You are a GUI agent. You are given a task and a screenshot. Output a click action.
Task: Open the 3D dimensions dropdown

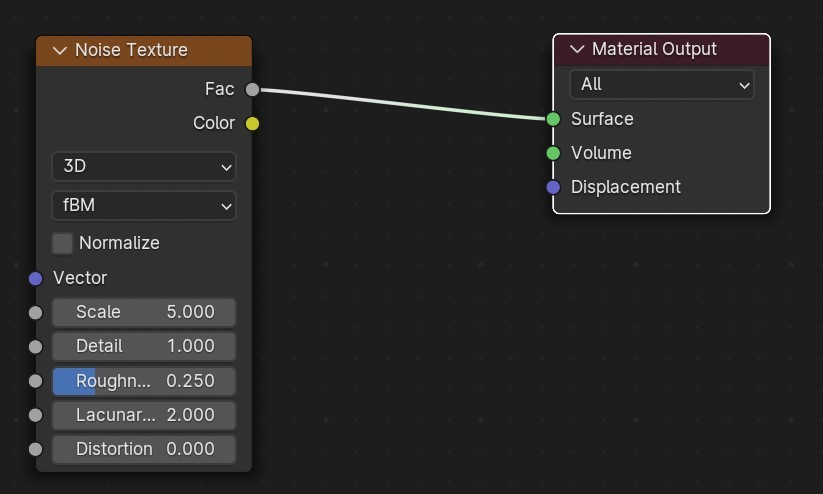144,167
